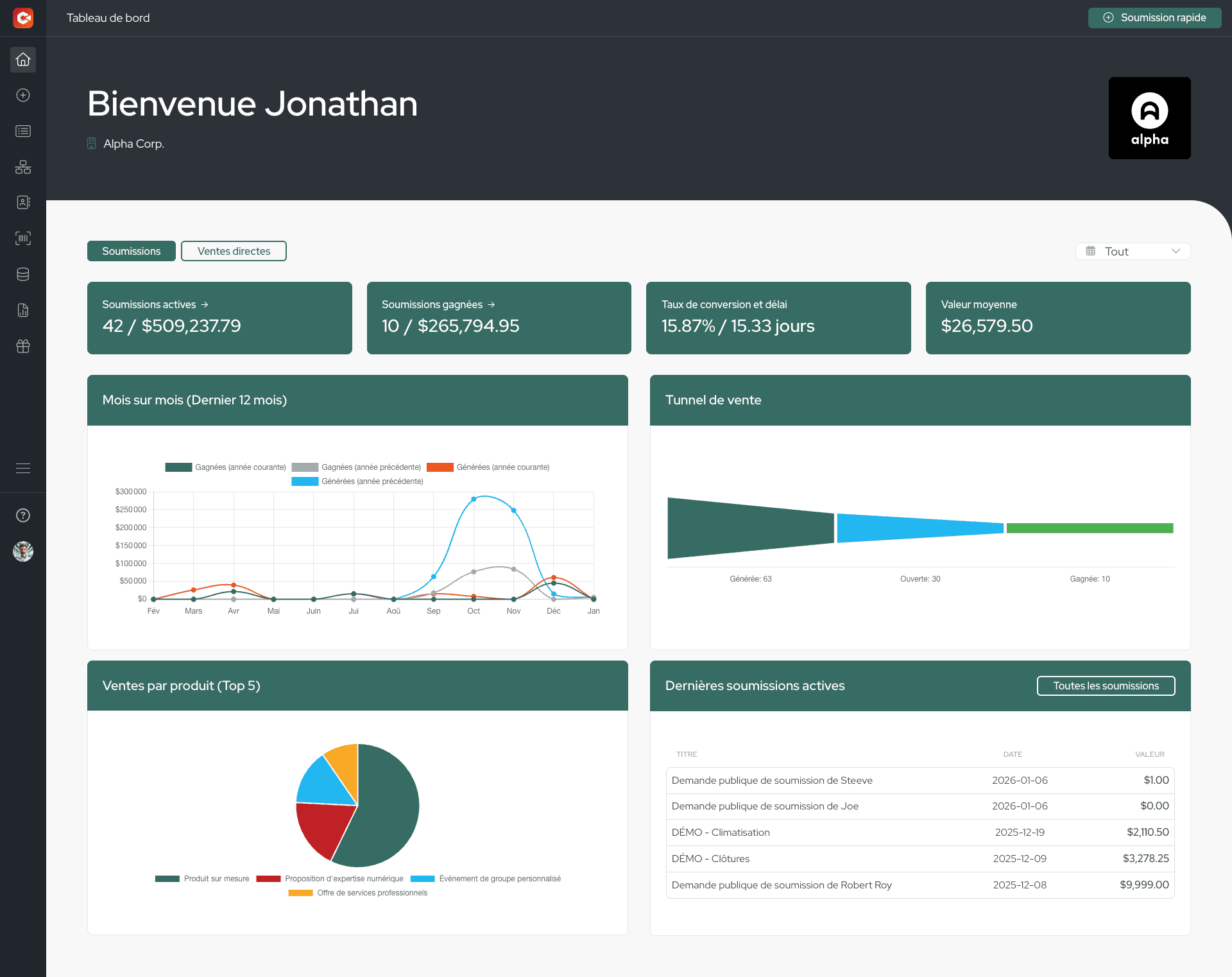
Task: Open the list view sidebar icon
Action: [x=23, y=131]
